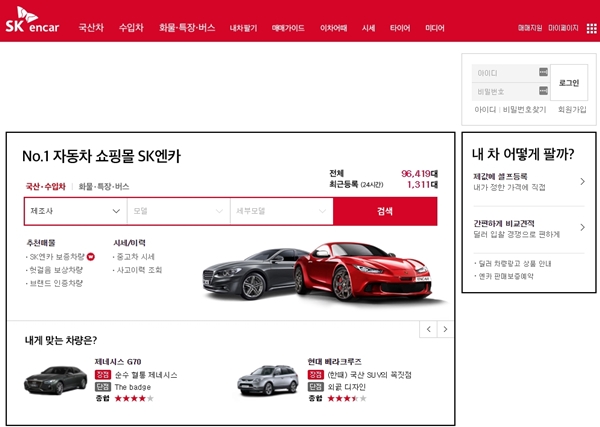Screen dimensions: 600x427
Task: Open the 마이페이지 link
Action: coord(563,28)
